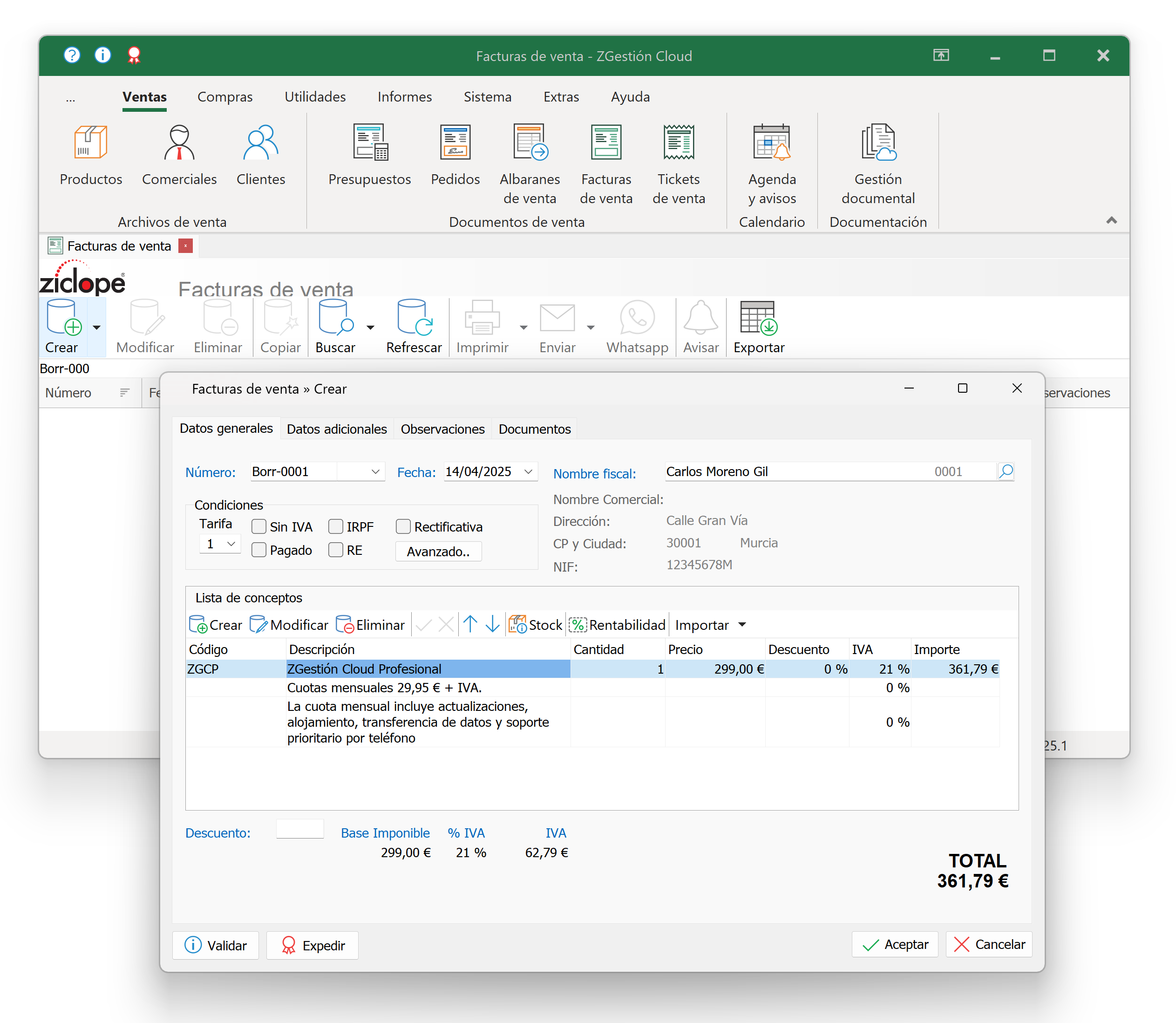The image size is (1176, 1023).
Task: Switch to Documentos tab
Action: (x=534, y=429)
